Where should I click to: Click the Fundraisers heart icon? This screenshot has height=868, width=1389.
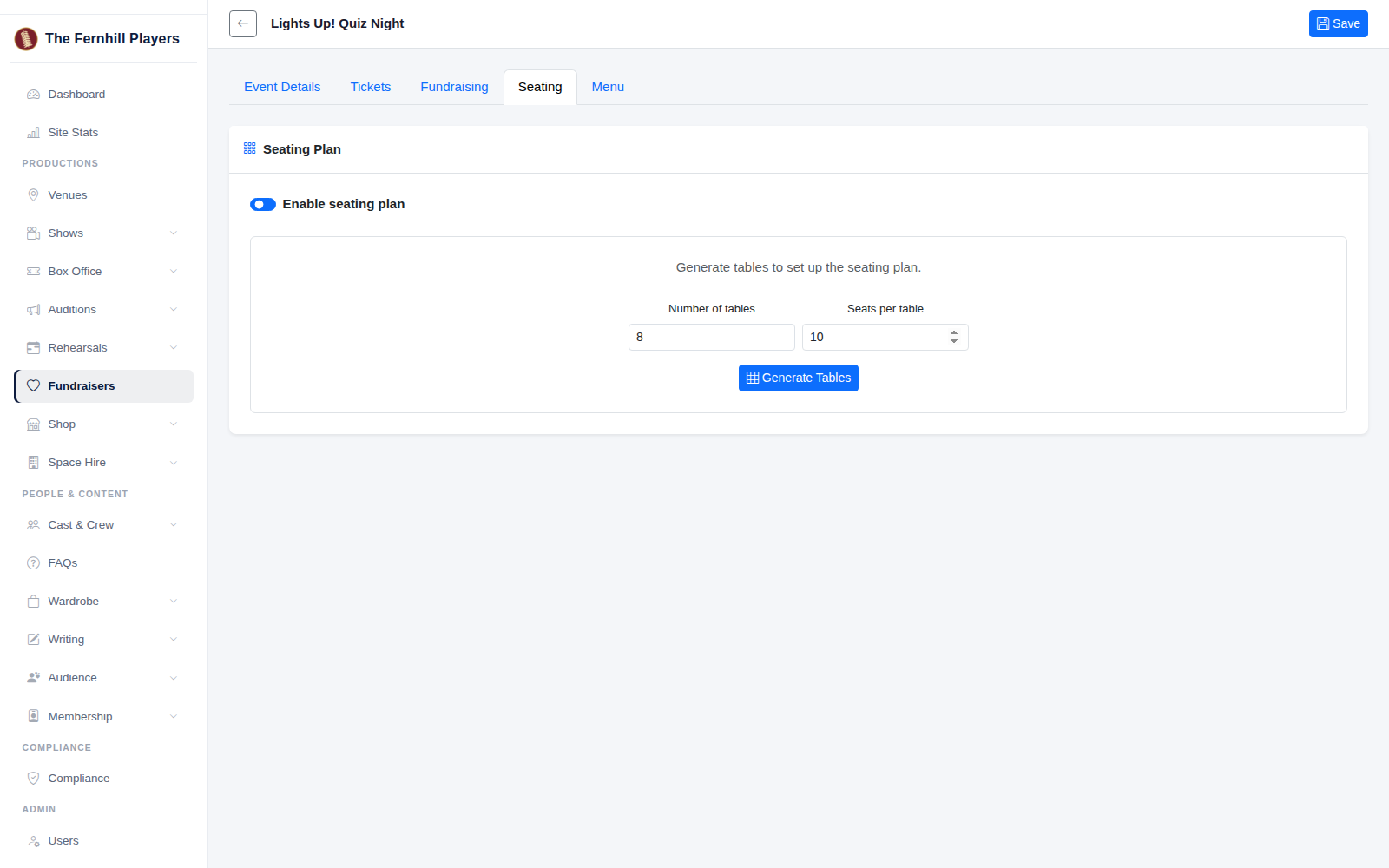(33, 386)
